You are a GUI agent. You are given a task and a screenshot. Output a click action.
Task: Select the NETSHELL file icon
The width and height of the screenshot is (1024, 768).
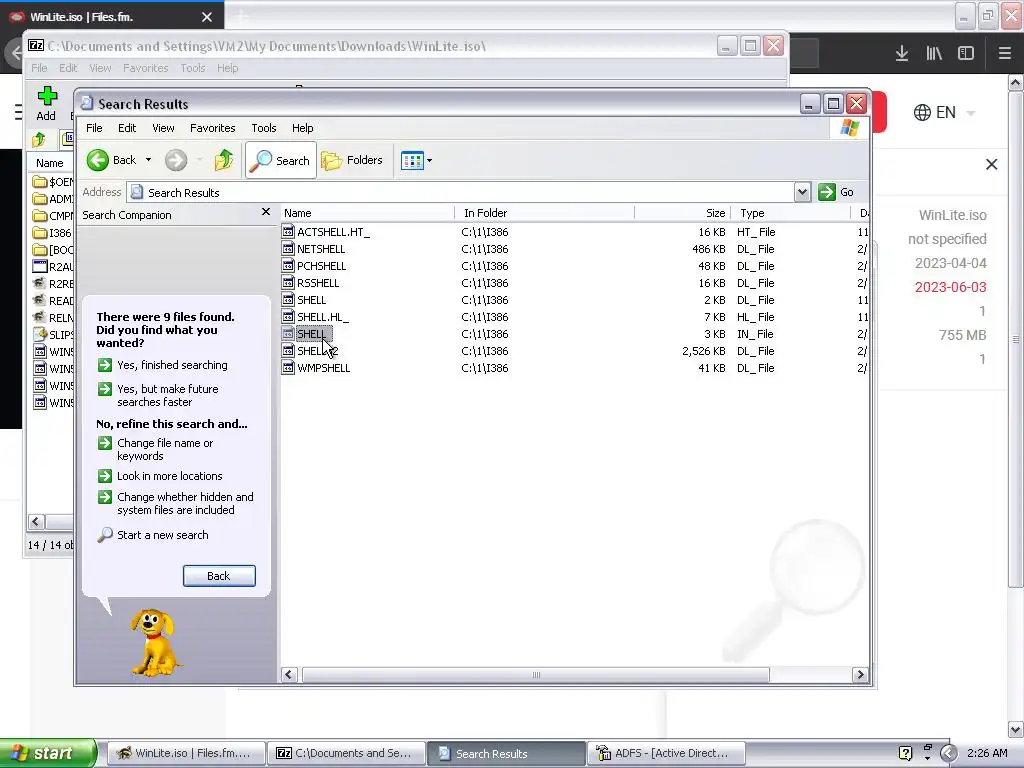coord(288,248)
